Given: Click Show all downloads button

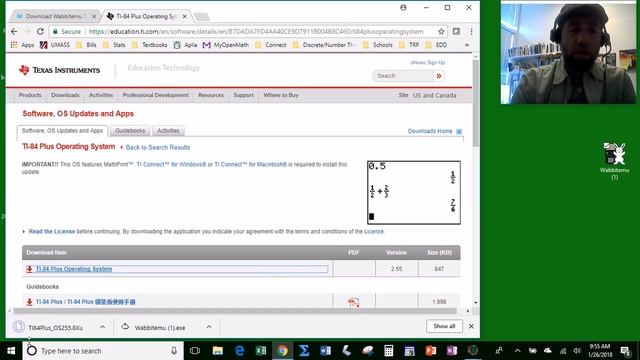Looking at the screenshot, I should [444, 327].
